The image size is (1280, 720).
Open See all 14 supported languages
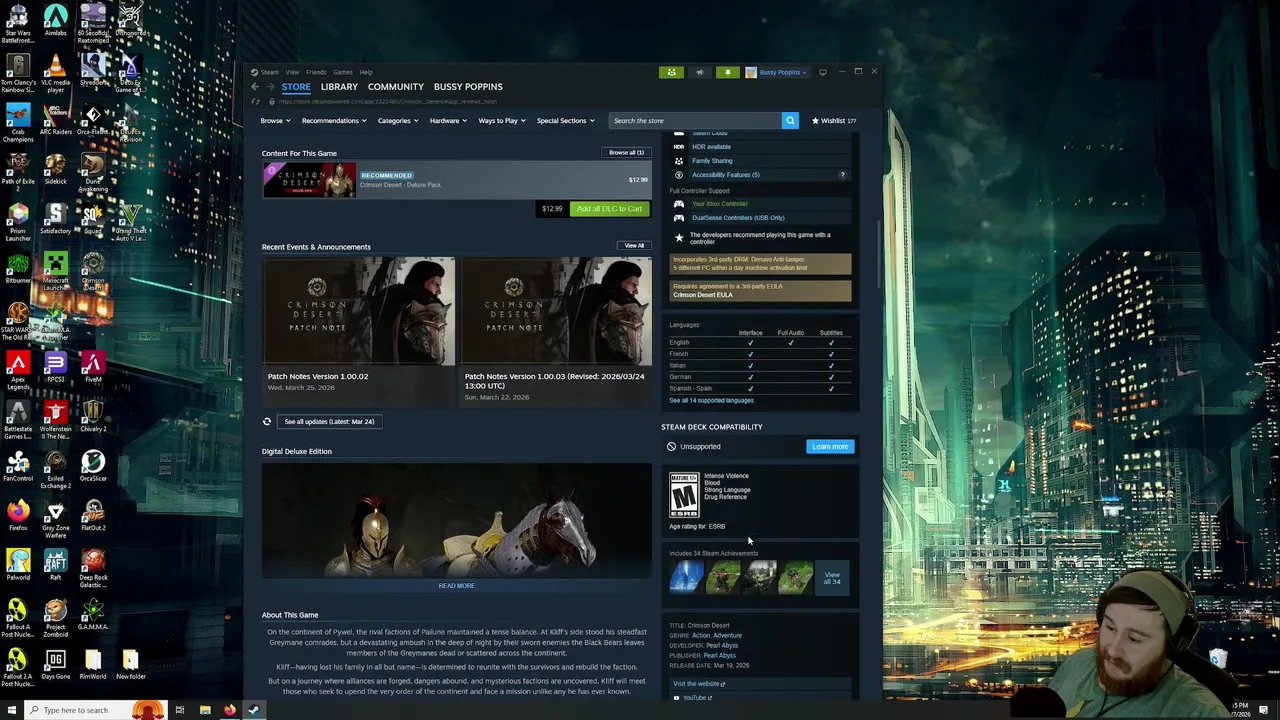point(711,401)
